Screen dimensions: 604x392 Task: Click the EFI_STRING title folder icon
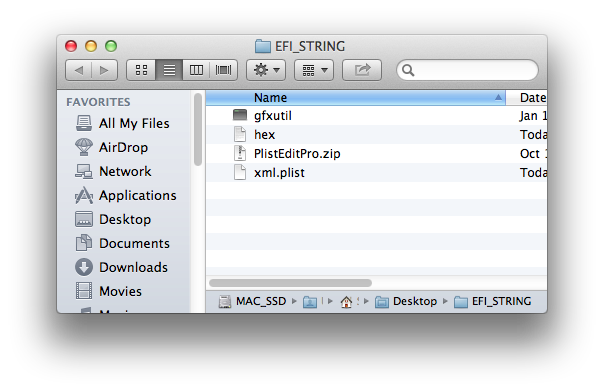pyautogui.click(x=263, y=46)
